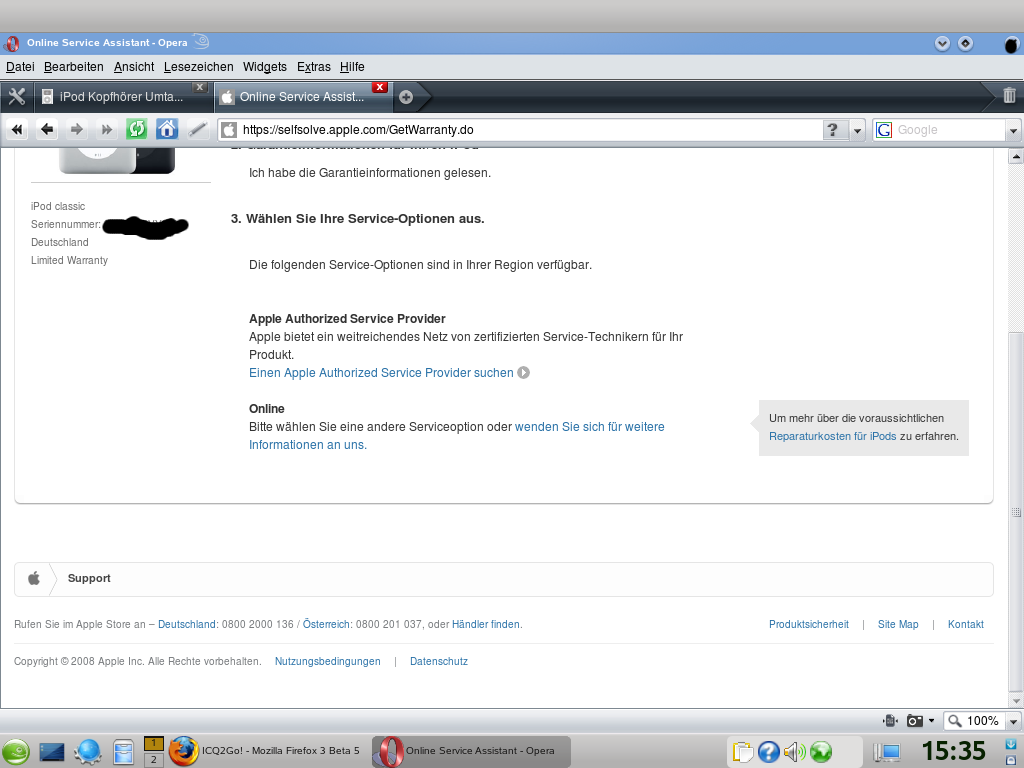Screen dimensions: 1024x768
Task: Open the Google search engine dropdown
Action: [1013, 130]
